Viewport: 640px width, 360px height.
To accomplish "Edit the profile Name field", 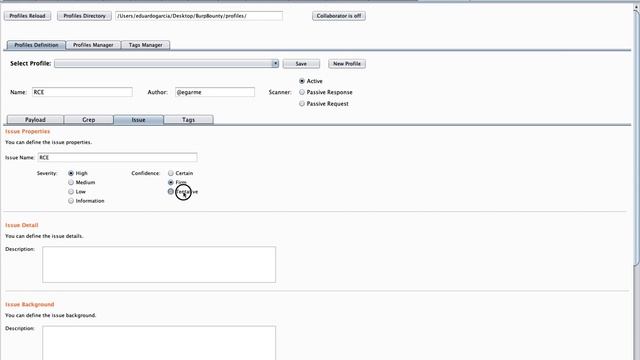I will [82, 92].
